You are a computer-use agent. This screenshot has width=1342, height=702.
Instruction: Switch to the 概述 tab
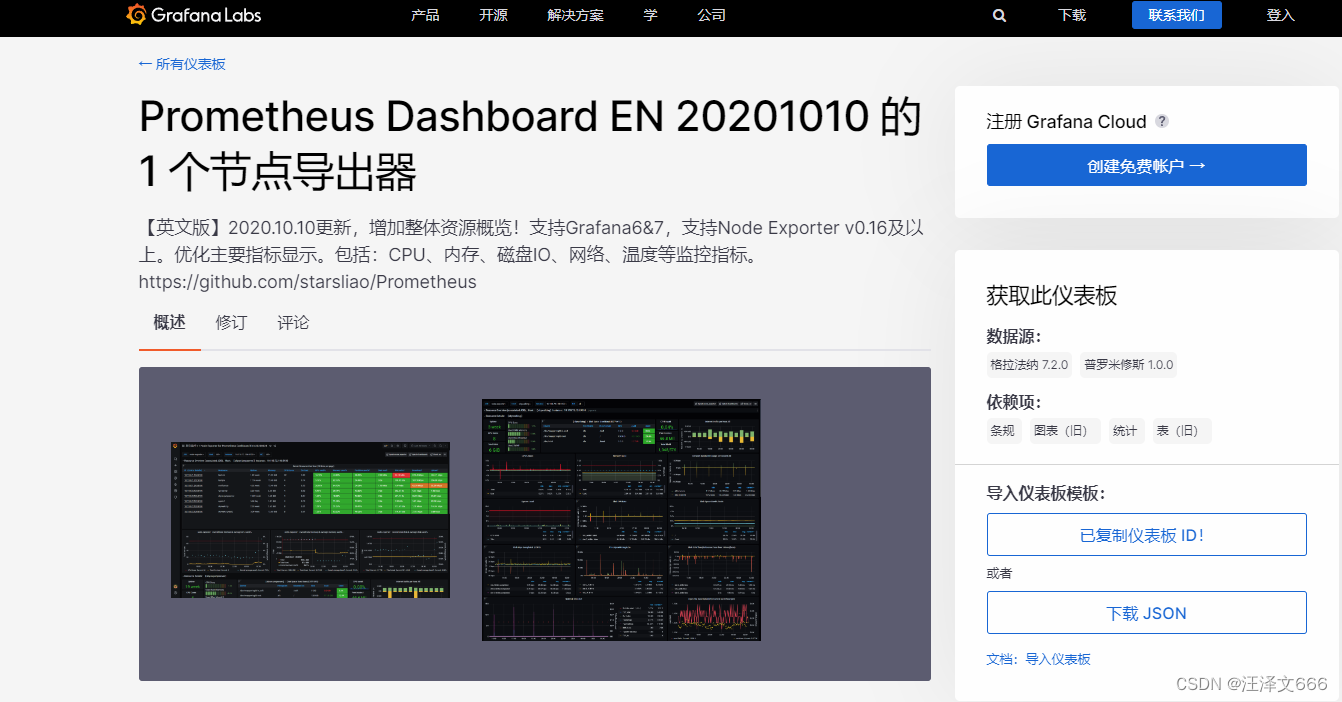click(x=170, y=322)
